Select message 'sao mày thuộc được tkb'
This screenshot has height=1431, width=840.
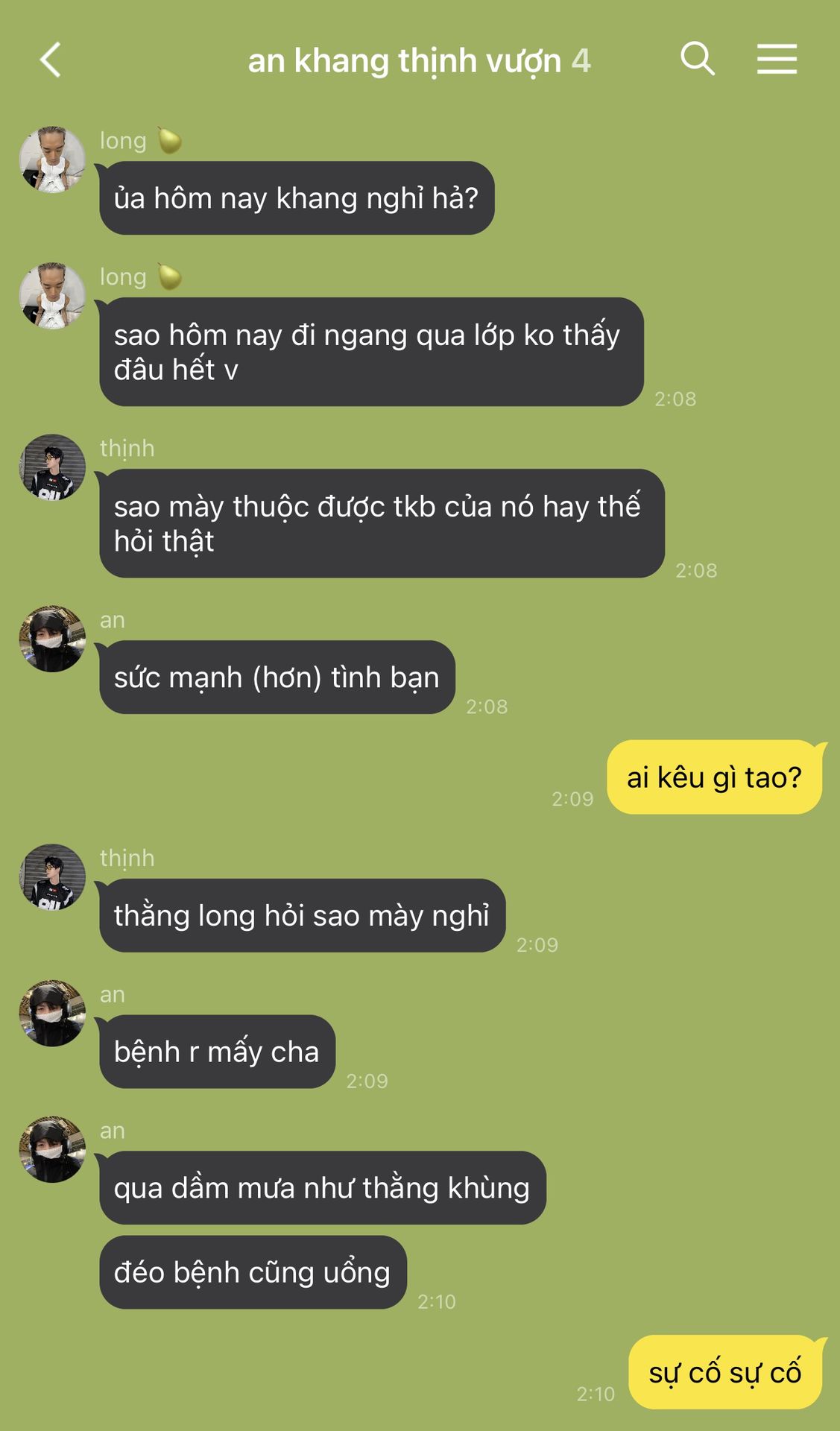(382, 523)
